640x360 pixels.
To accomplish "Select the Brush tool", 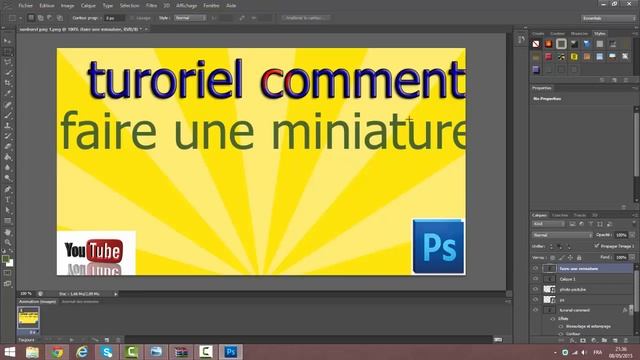I will click(7, 116).
